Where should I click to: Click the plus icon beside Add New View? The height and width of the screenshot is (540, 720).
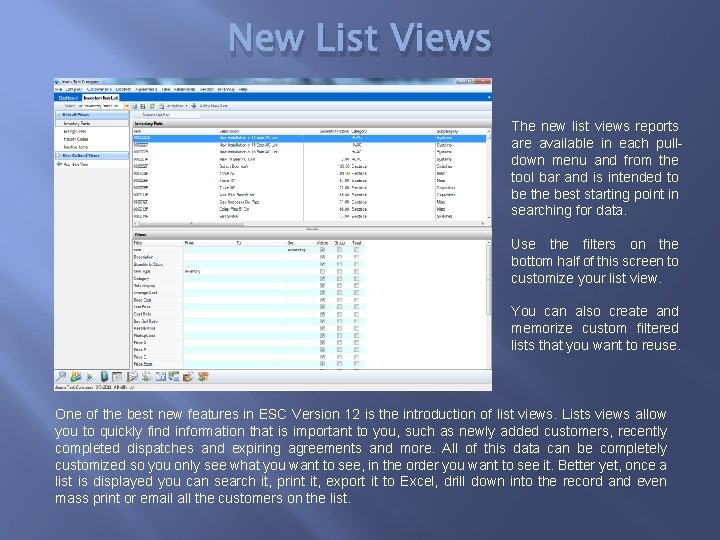click(59, 164)
